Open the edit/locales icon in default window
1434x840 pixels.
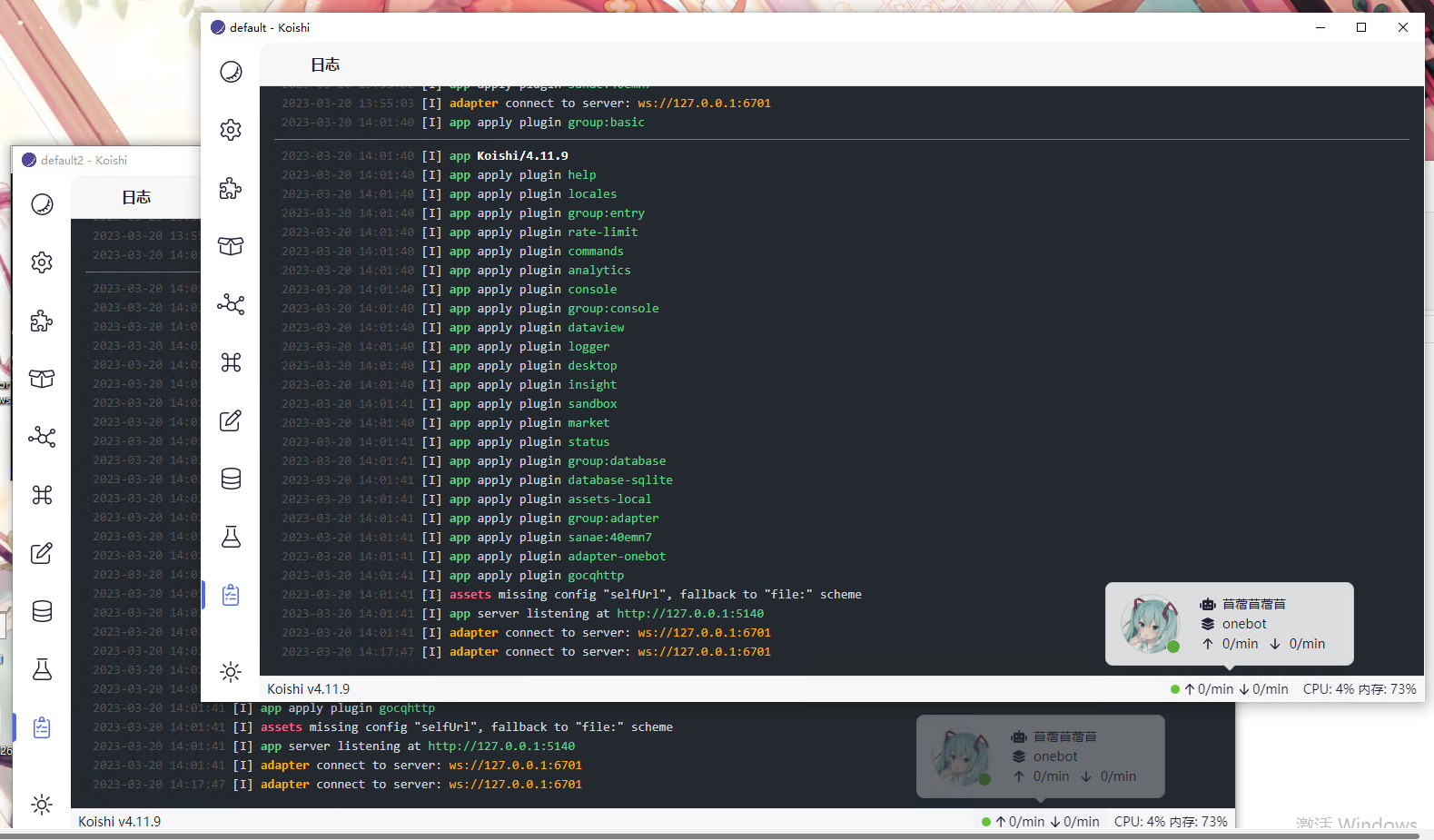(231, 420)
